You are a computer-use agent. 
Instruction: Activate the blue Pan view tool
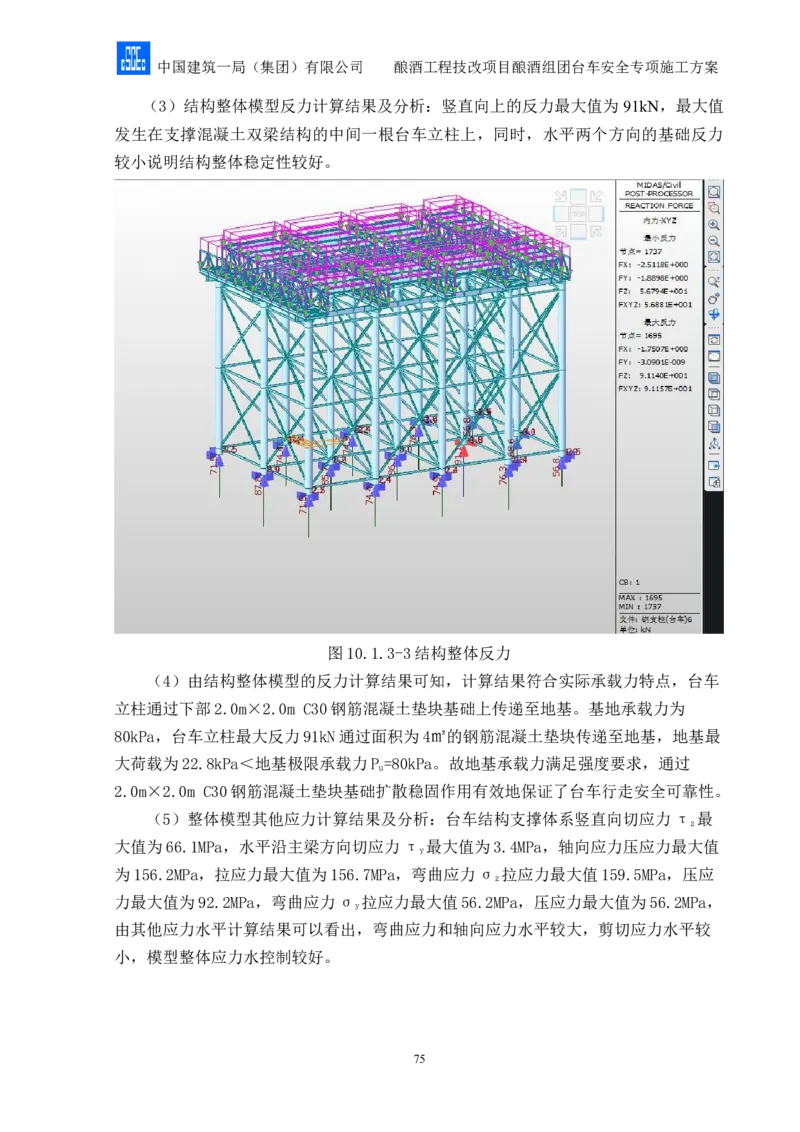[x=714, y=314]
